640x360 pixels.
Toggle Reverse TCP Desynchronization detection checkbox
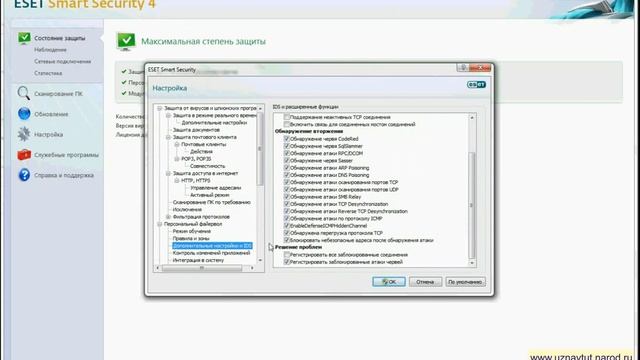click(287, 211)
